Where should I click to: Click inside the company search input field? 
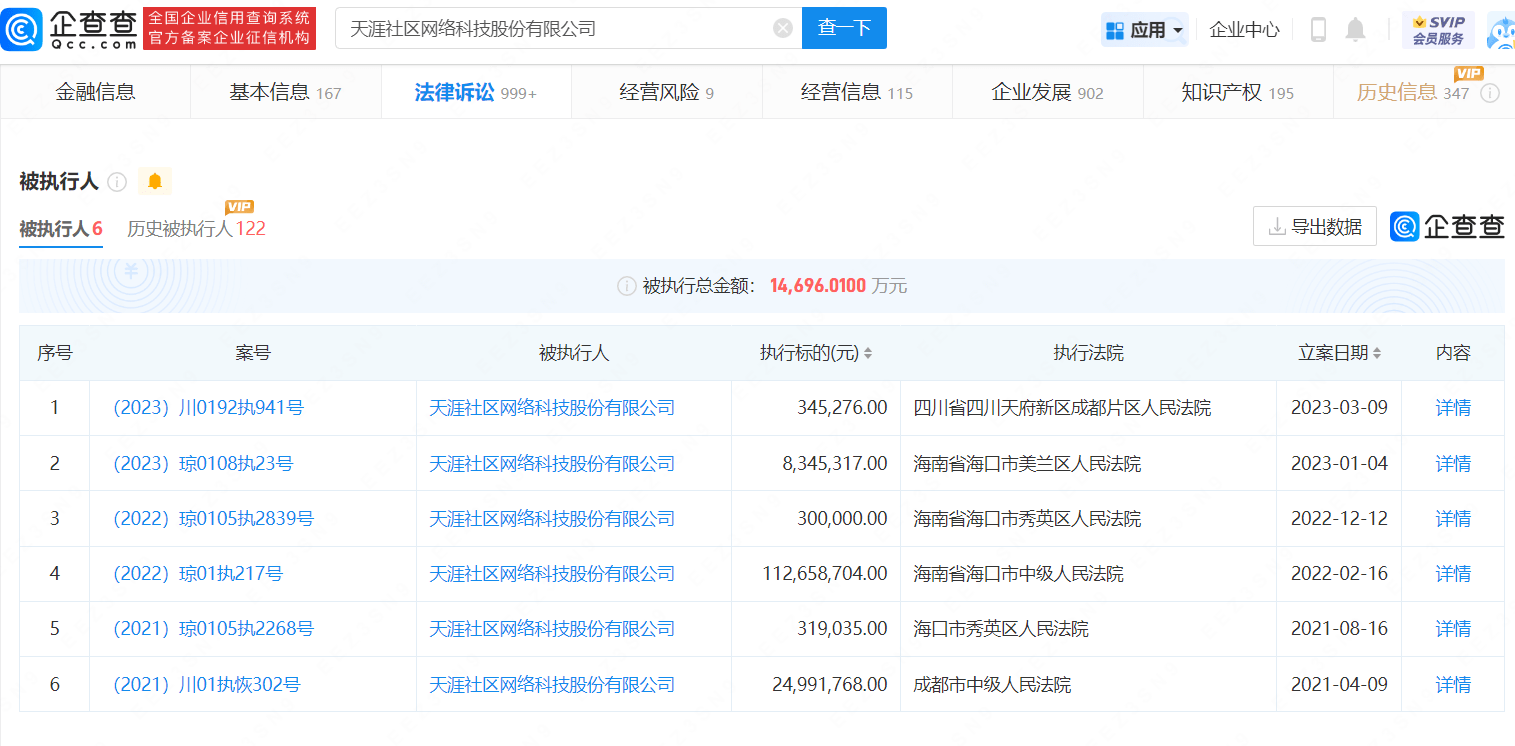click(x=550, y=27)
